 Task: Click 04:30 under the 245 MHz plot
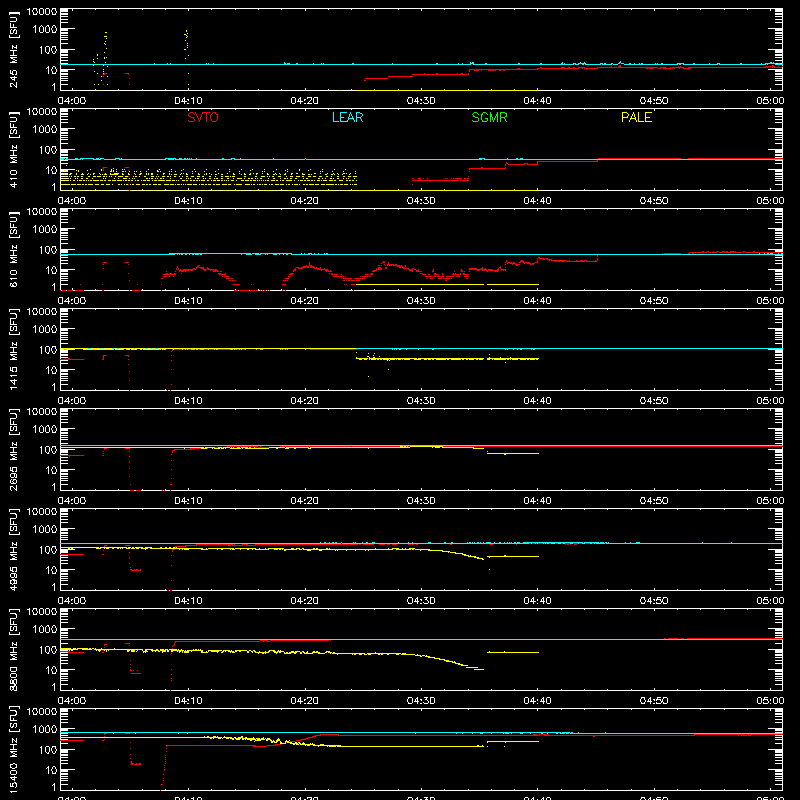coord(421,101)
